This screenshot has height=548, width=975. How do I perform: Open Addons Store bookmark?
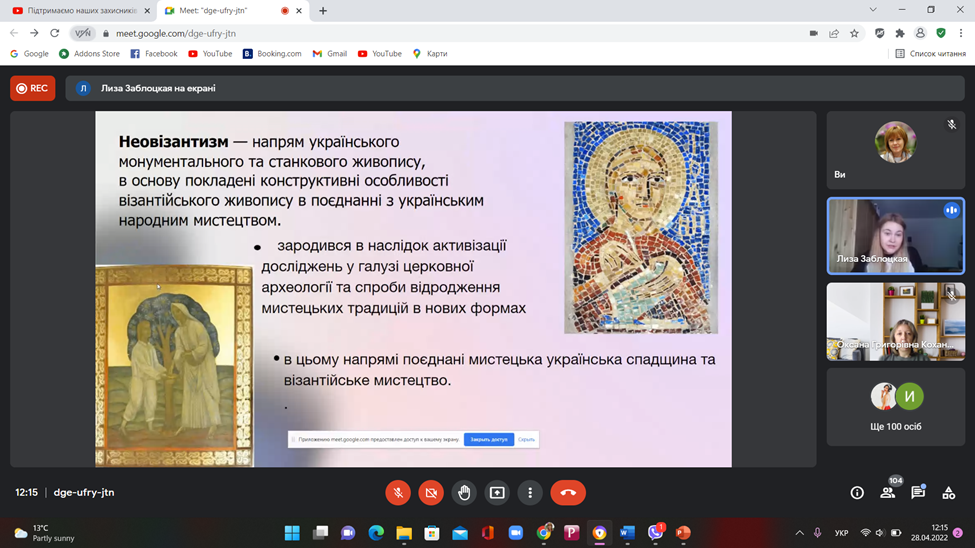(89, 53)
